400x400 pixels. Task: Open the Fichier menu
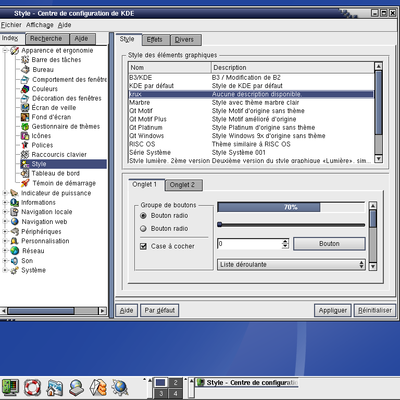11,25
